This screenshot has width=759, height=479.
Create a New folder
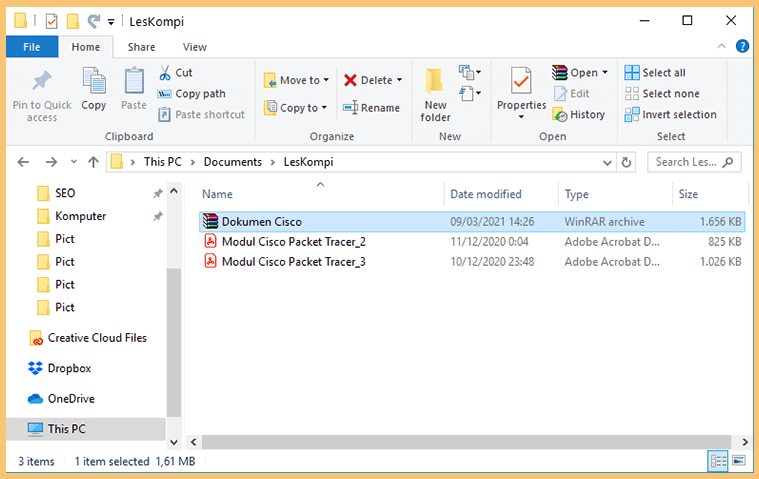(435, 95)
